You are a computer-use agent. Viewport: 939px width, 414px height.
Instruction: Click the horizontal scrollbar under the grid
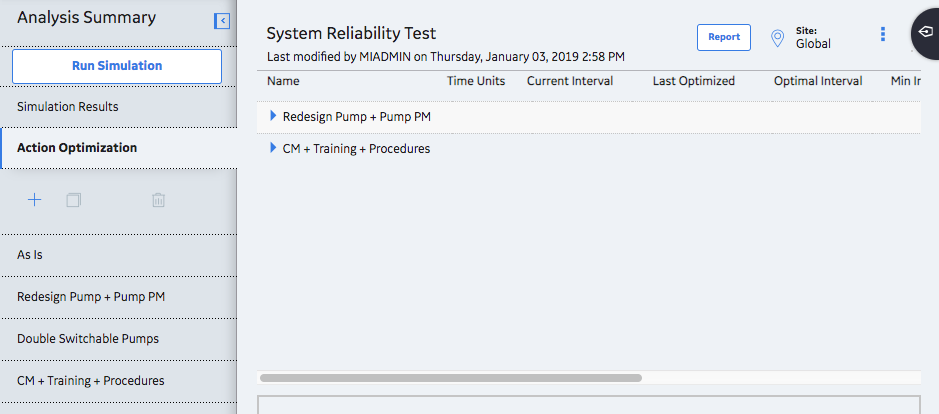[x=450, y=378]
